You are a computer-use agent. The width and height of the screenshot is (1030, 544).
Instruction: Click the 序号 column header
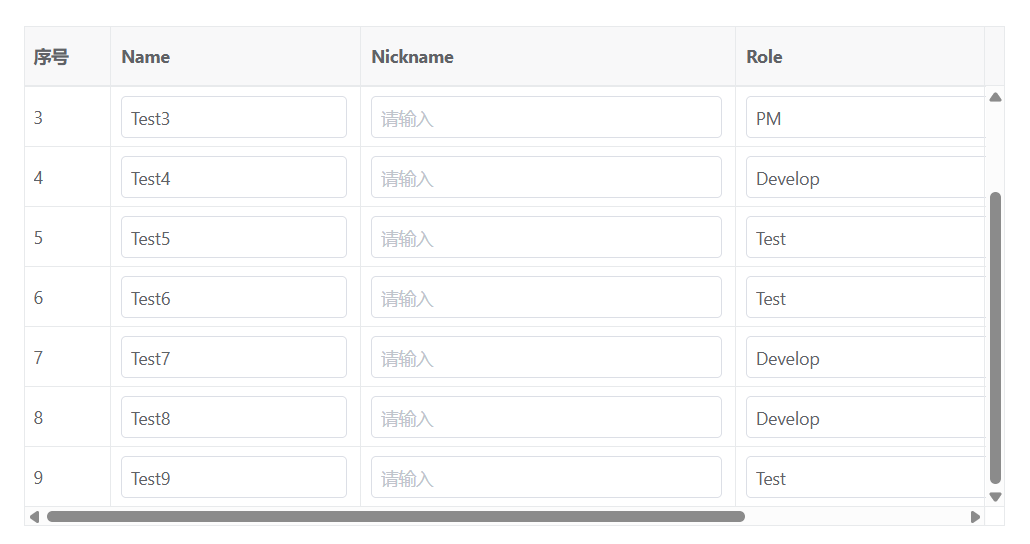(x=51, y=57)
